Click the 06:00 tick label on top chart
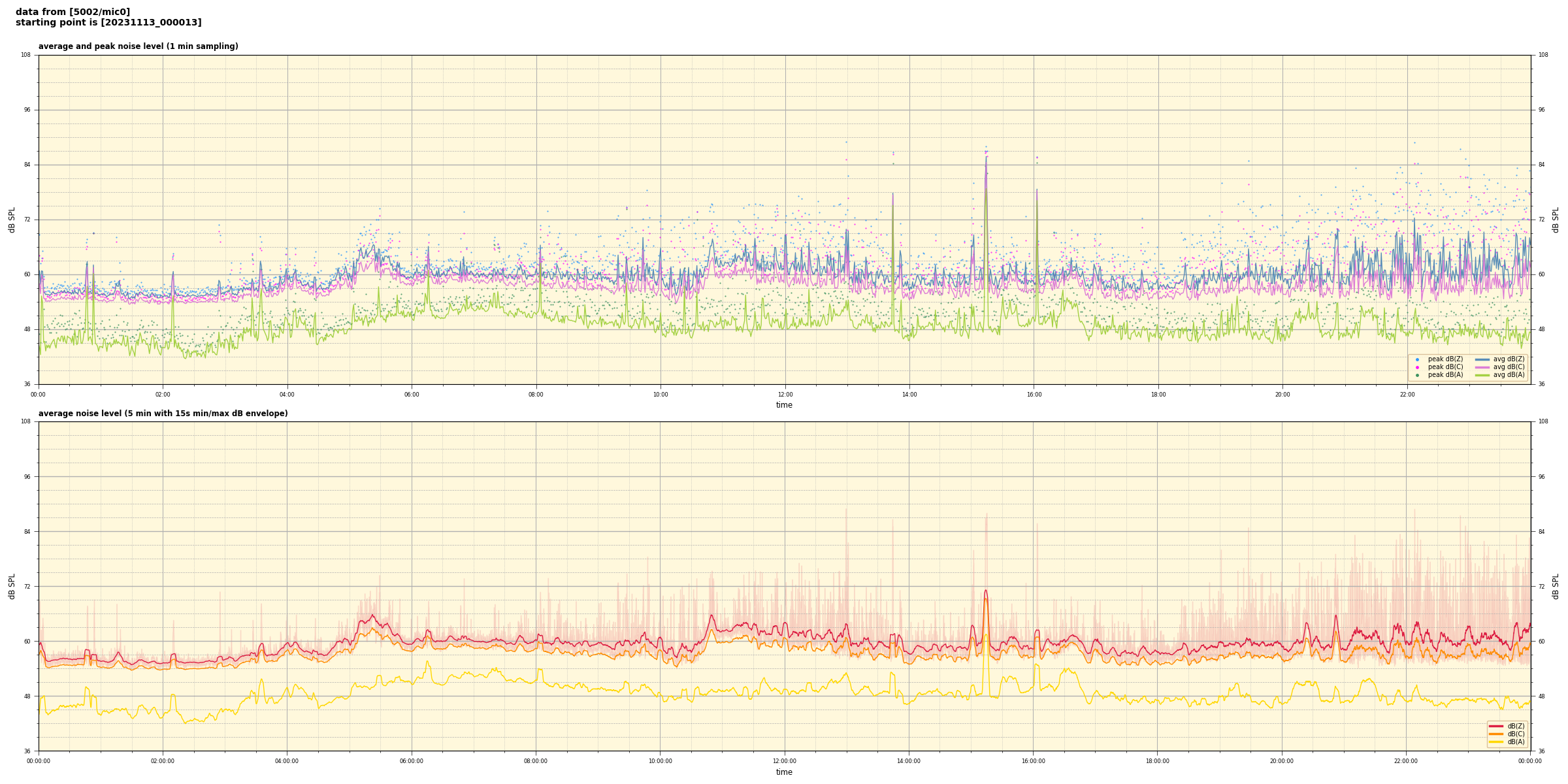 [412, 395]
